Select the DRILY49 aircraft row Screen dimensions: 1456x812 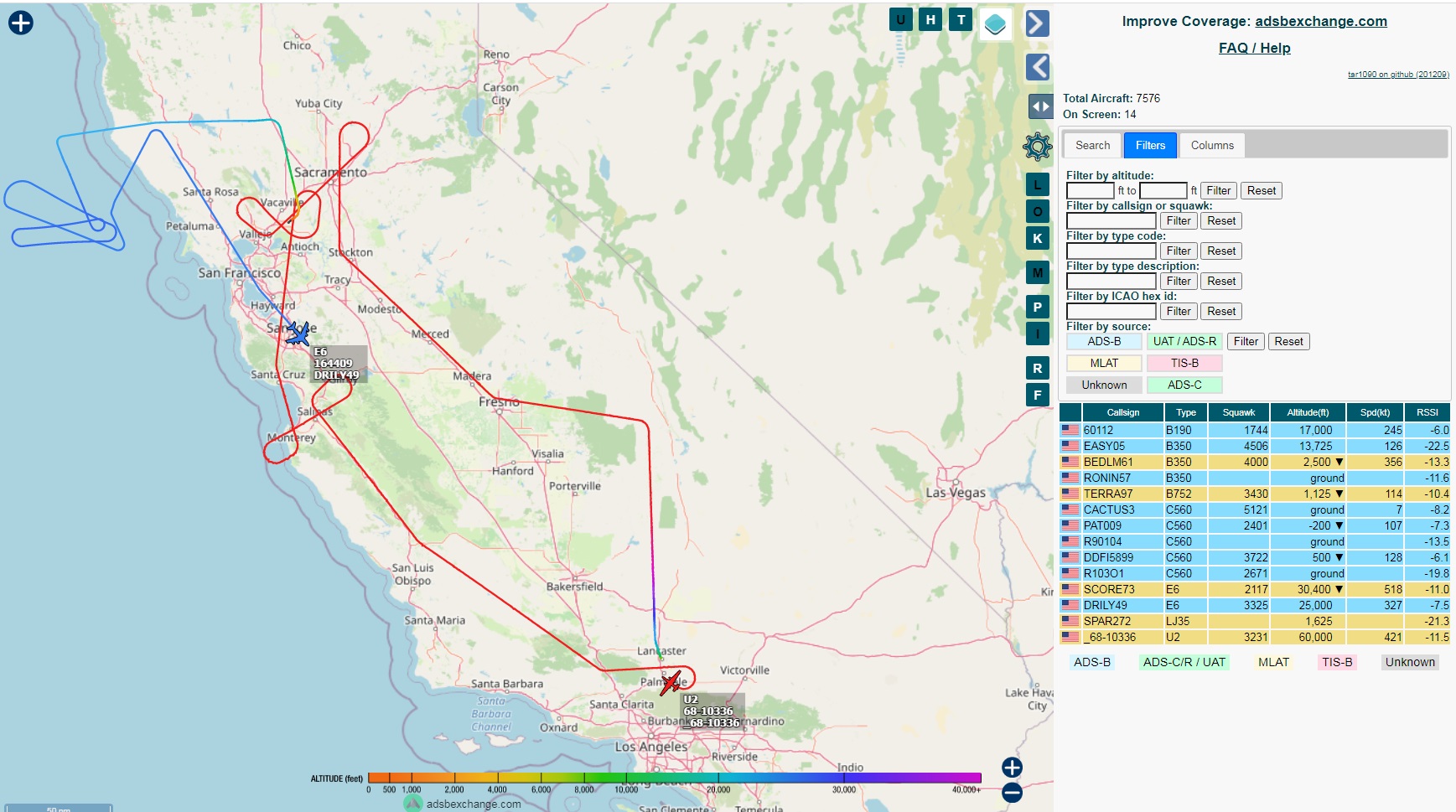(x=1255, y=605)
